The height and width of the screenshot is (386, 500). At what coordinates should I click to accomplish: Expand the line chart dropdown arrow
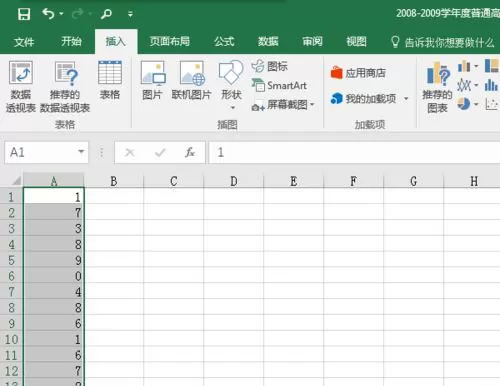(x=476, y=85)
